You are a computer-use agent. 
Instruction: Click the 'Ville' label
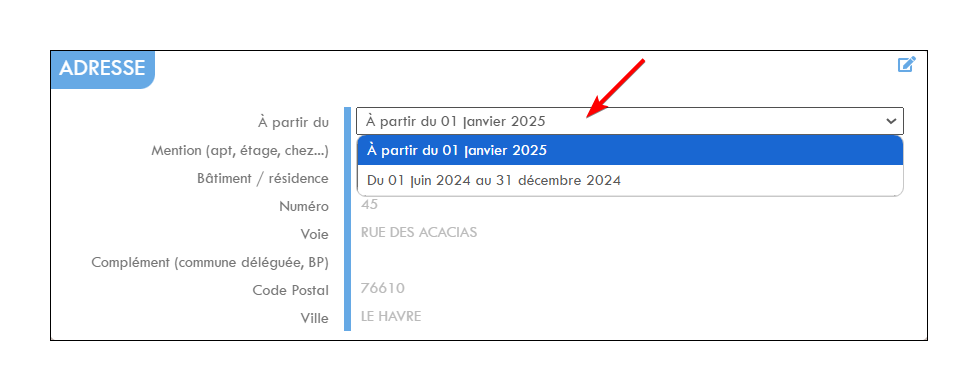point(314,319)
